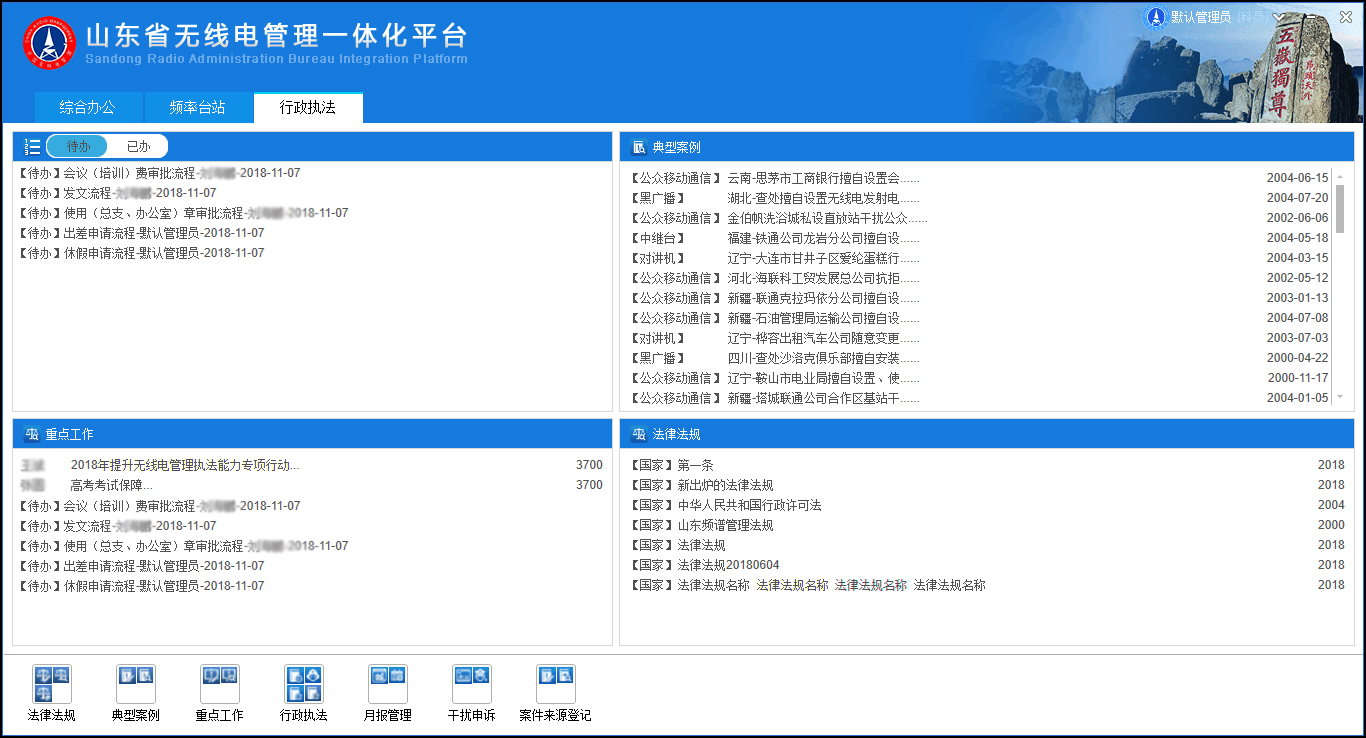This screenshot has width=1366, height=738.
Task: Open the 法律法规 icon in bottom toolbar
Action: pos(52,685)
